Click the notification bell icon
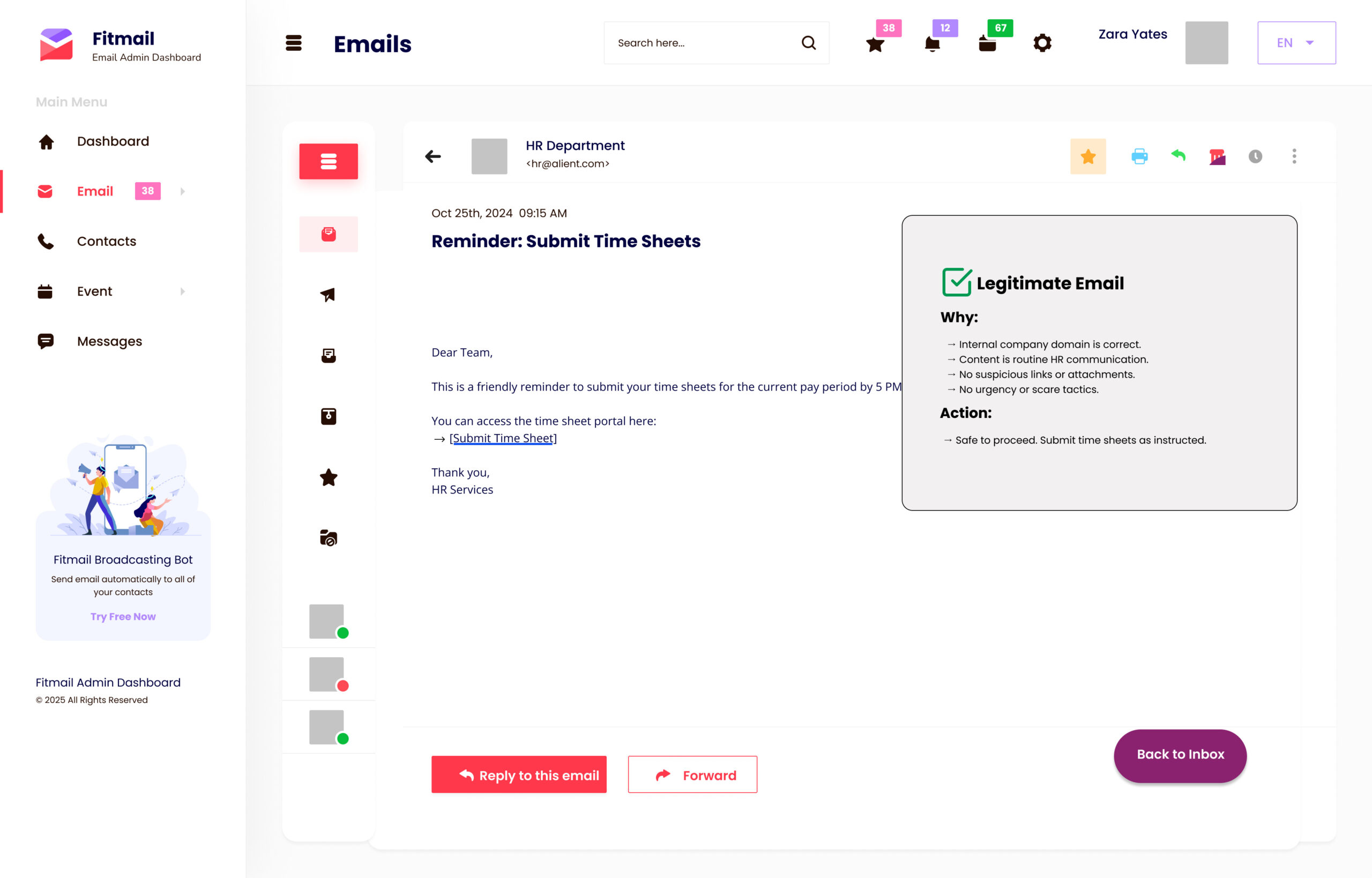The image size is (1372, 878). (x=932, y=44)
